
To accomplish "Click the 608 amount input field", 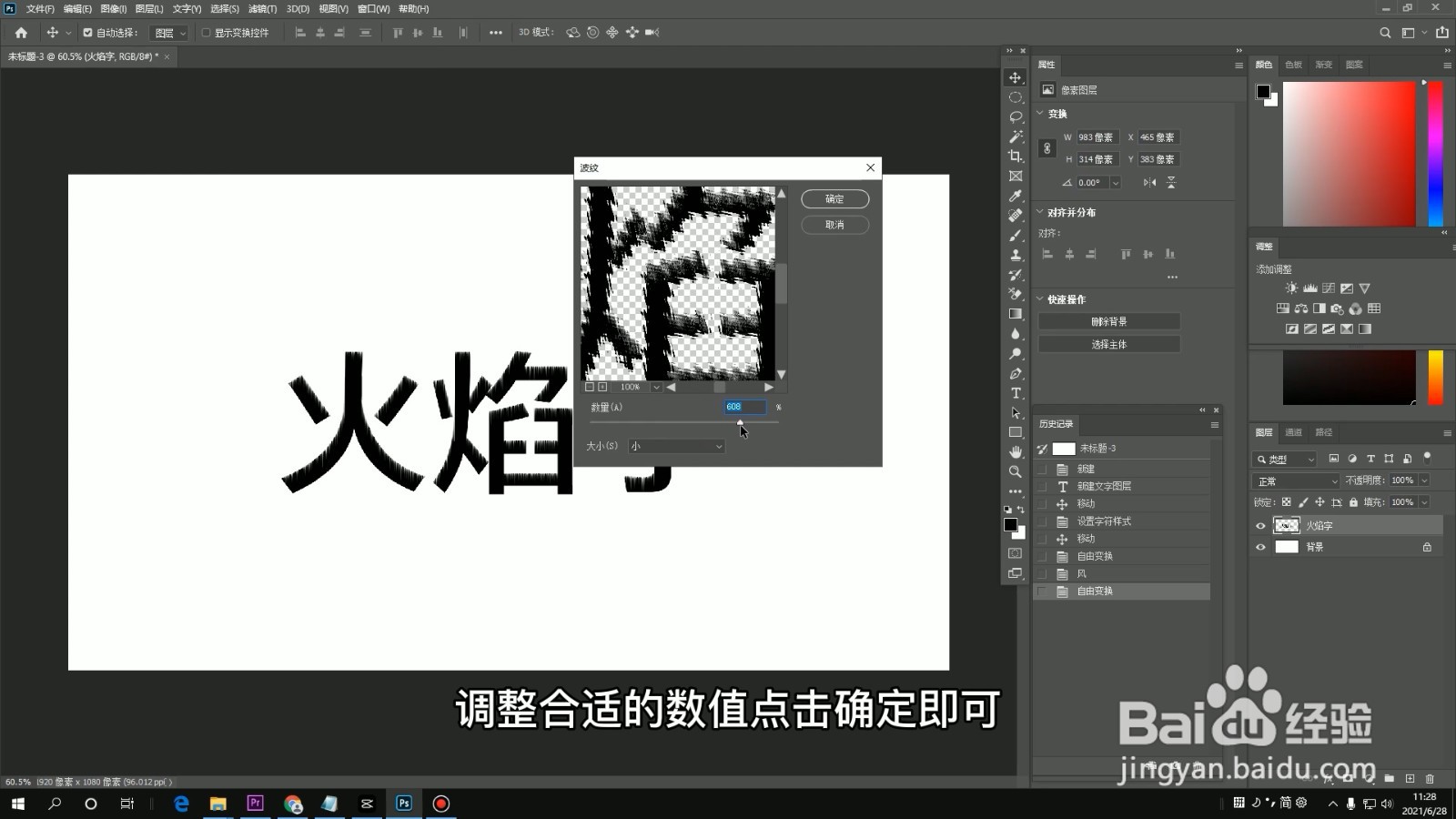I will point(744,407).
